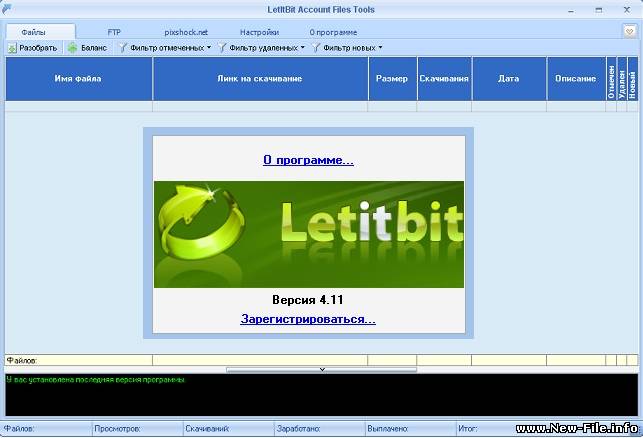Open the pixshock.net tab
The height and width of the screenshot is (438, 643).
(x=186, y=32)
